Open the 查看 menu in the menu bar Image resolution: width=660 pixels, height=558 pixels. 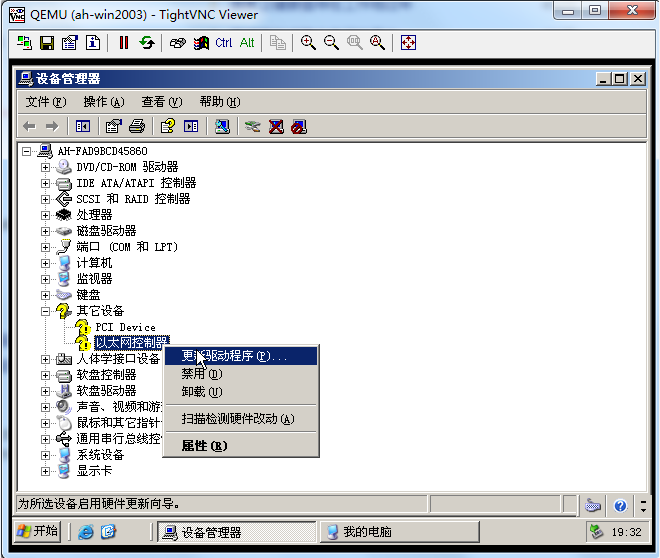click(x=161, y=102)
